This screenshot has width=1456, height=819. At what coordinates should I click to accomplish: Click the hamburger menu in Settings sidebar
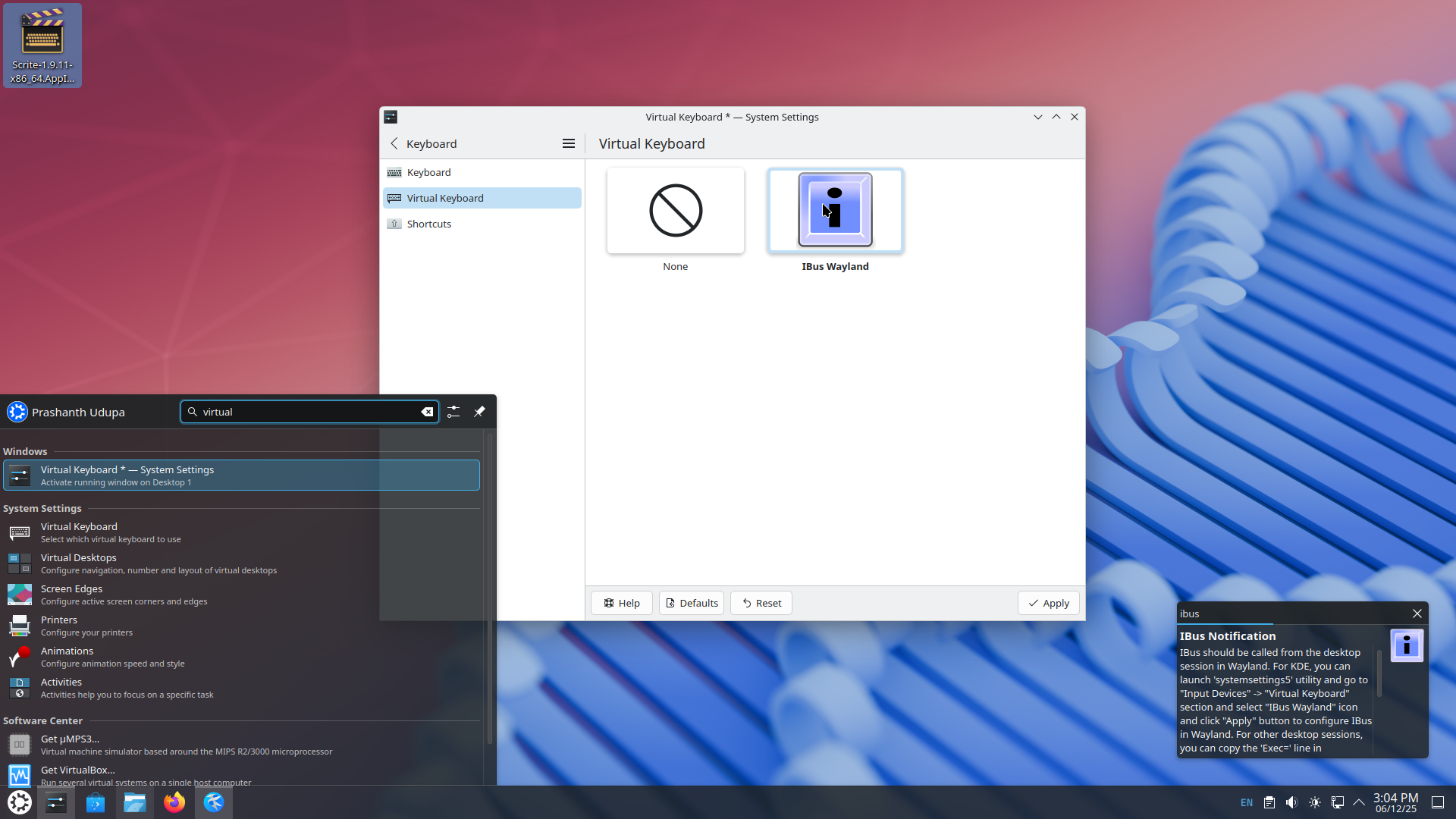click(568, 144)
